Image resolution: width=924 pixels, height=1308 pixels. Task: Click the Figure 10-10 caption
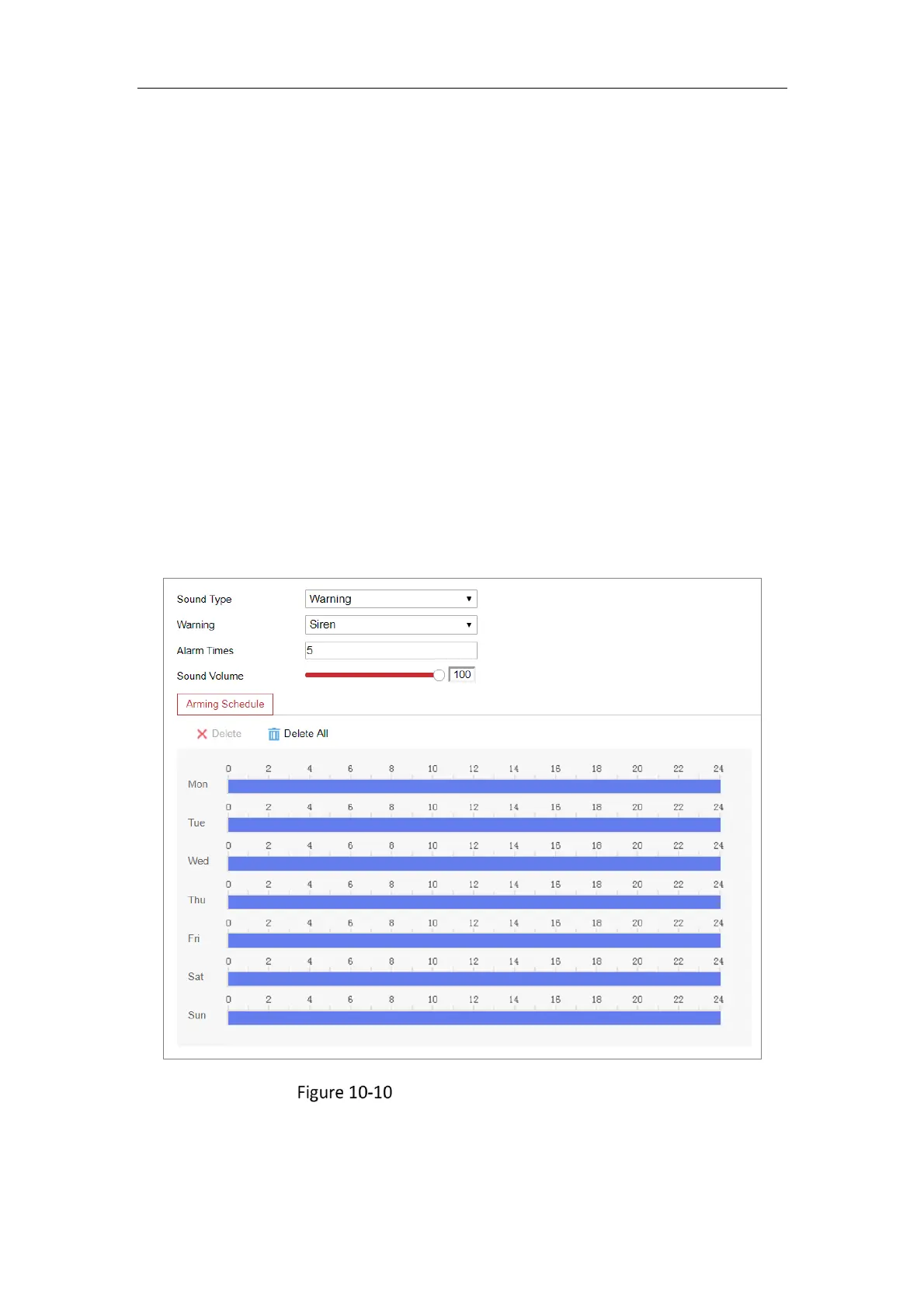click(x=345, y=1092)
